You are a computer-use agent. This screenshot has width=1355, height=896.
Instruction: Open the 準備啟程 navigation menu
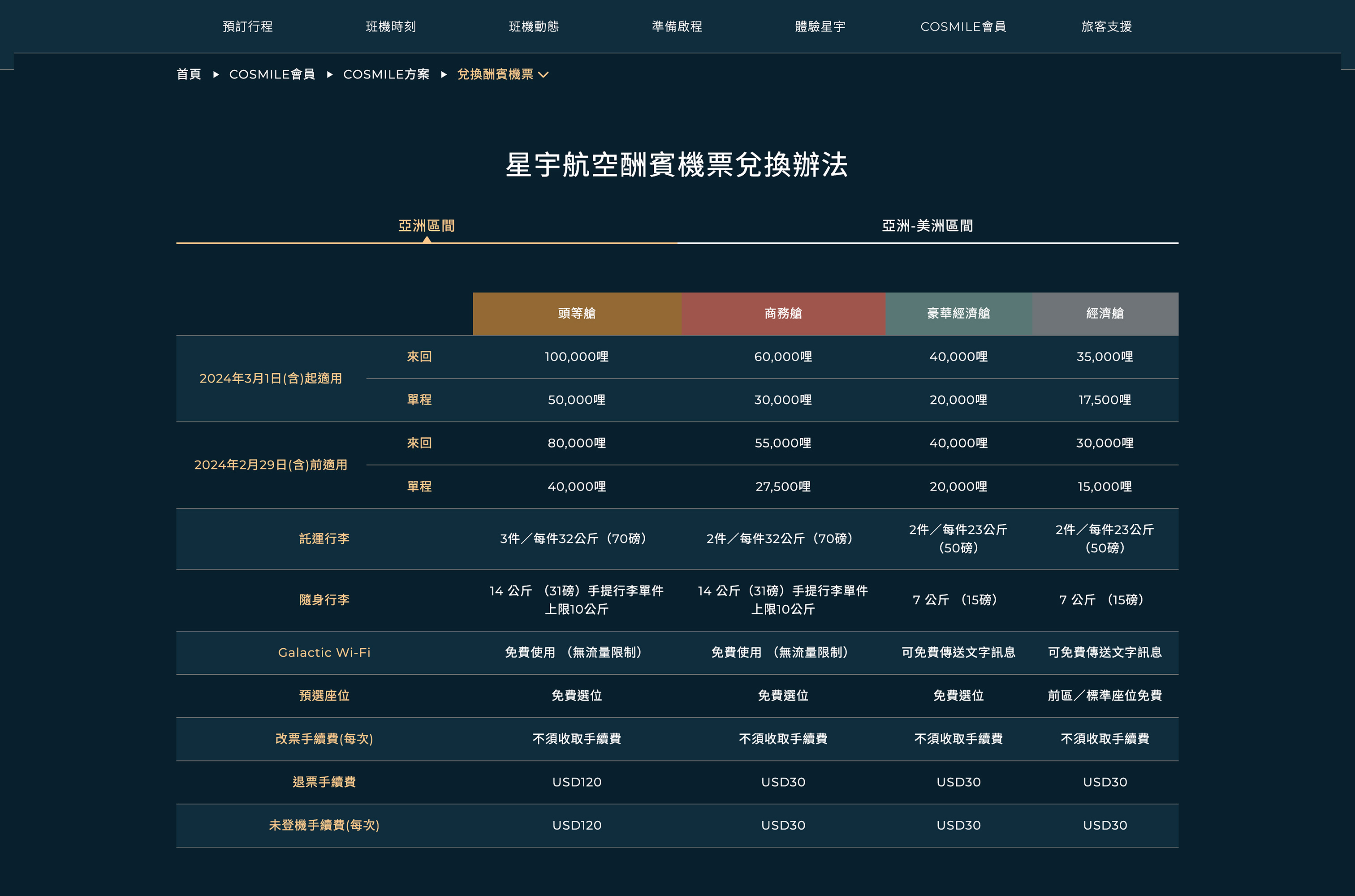pyautogui.click(x=677, y=26)
